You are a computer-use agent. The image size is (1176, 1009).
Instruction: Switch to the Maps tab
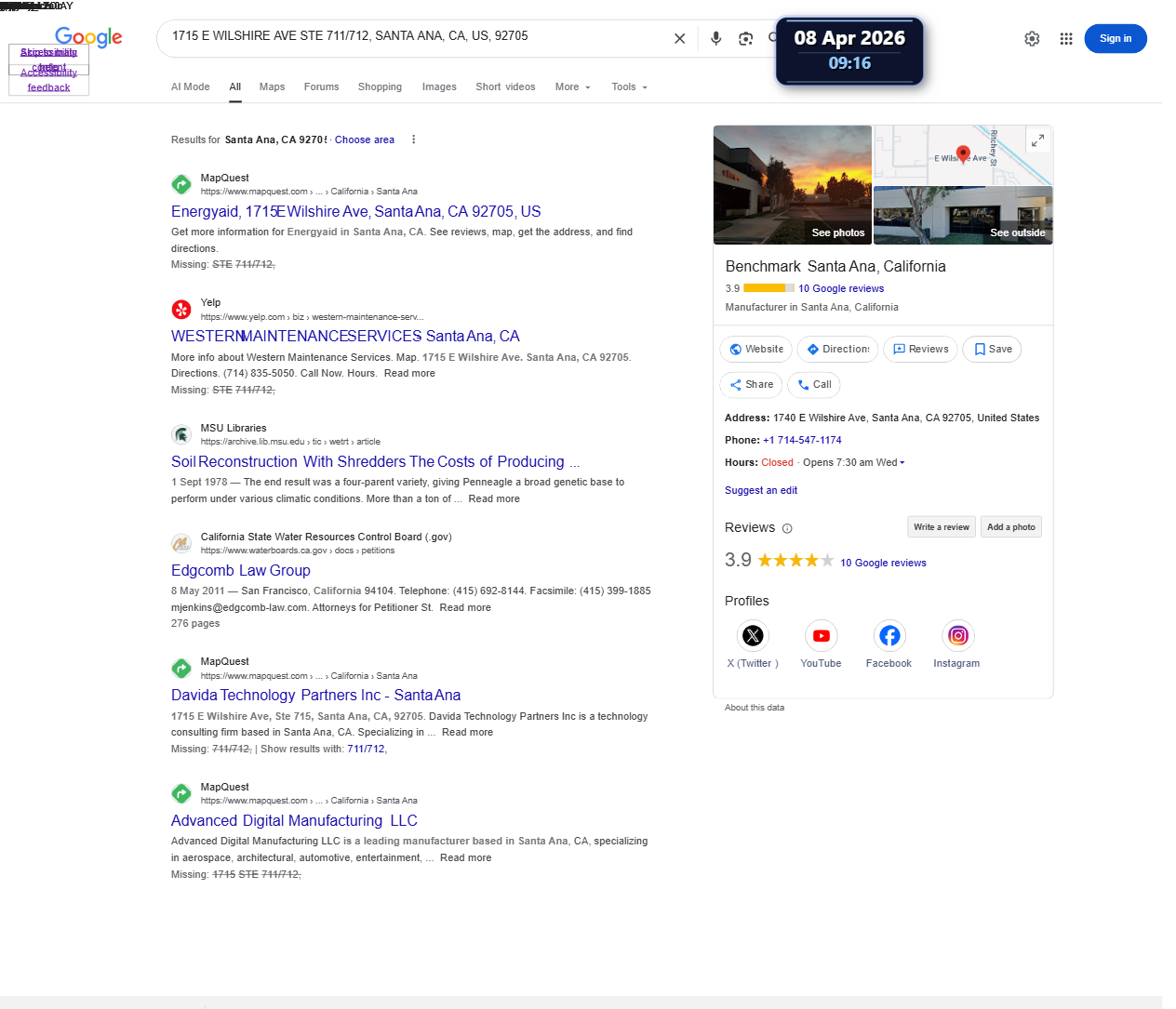[272, 86]
